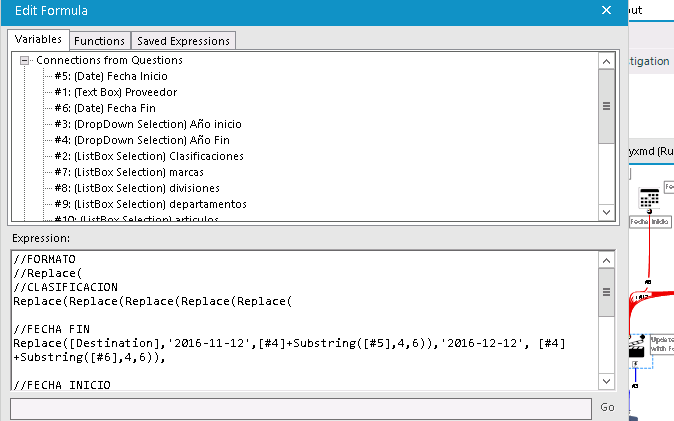Select variable #8 divisiones
This screenshot has width=674, height=421.
pos(137,188)
